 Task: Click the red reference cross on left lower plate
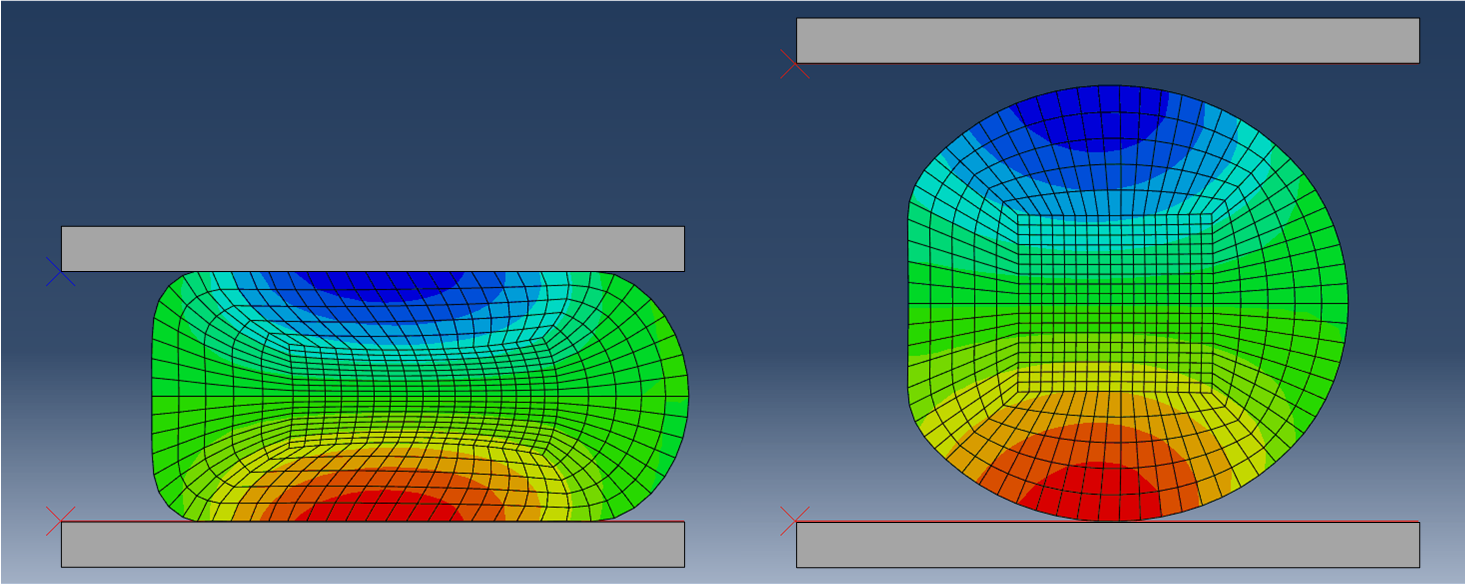[60, 521]
